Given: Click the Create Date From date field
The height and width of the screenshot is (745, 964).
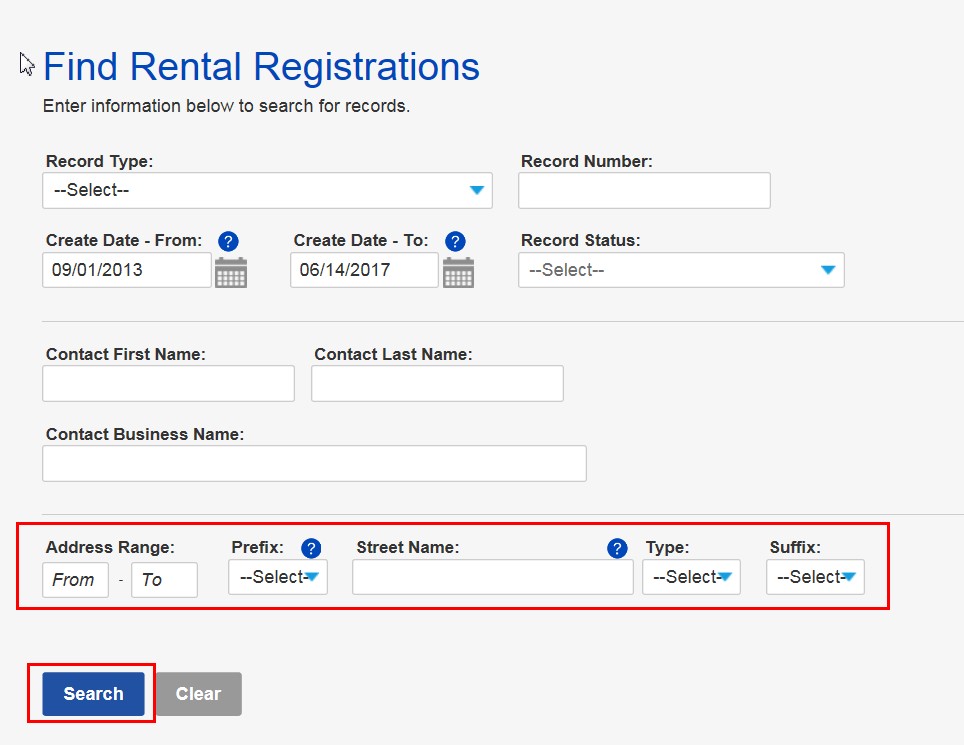Looking at the screenshot, I should tap(126, 270).
